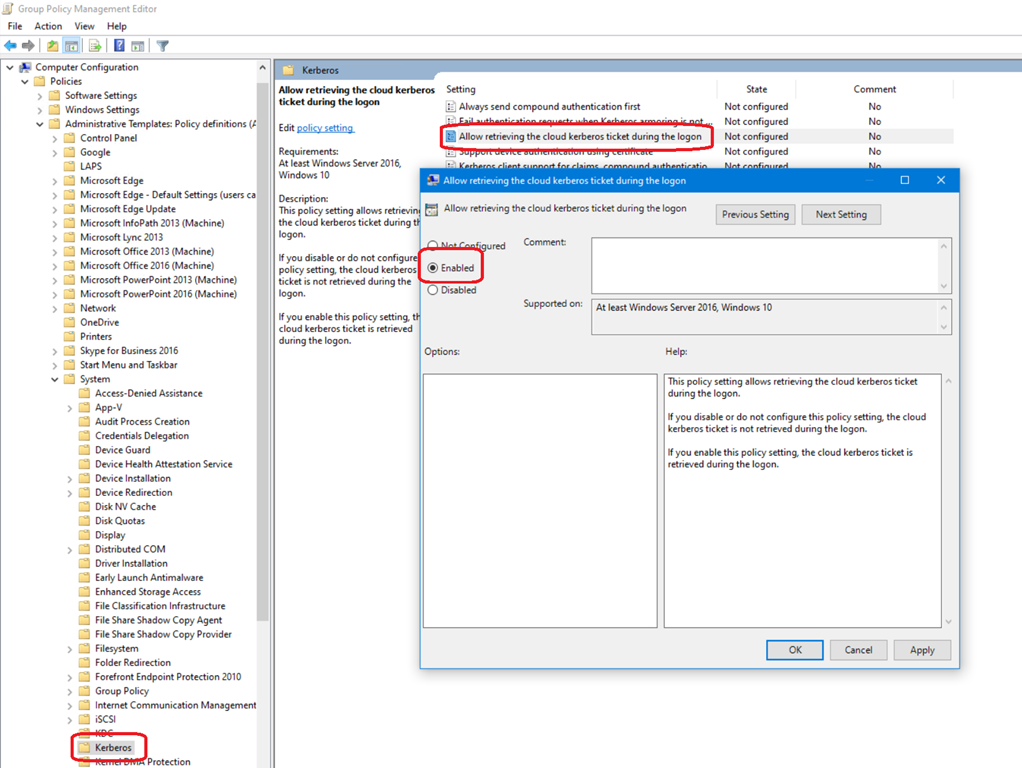The height and width of the screenshot is (768, 1022).
Task: Click the Google folder icon in tree
Action: click(70, 152)
